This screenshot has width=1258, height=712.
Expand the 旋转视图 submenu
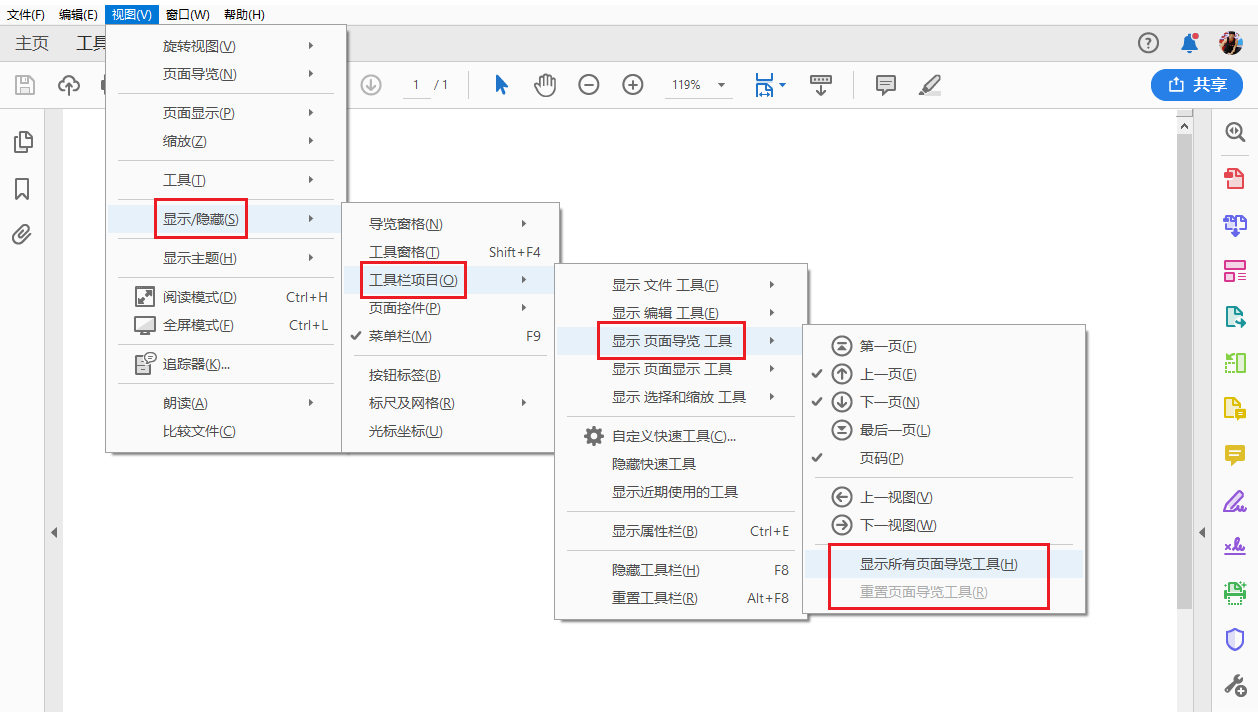click(227, 46)
